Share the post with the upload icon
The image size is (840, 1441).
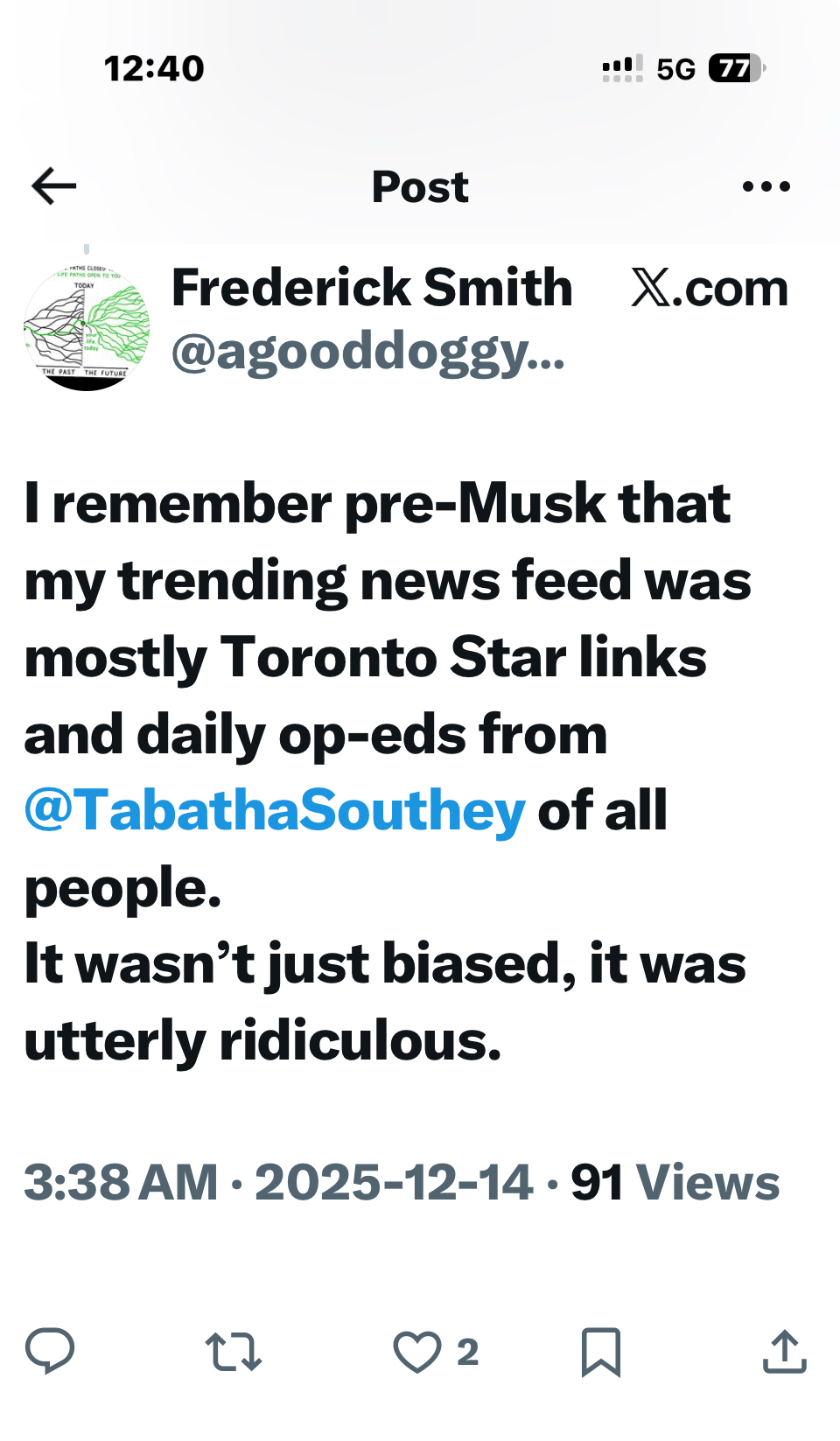pos(784,1352)
